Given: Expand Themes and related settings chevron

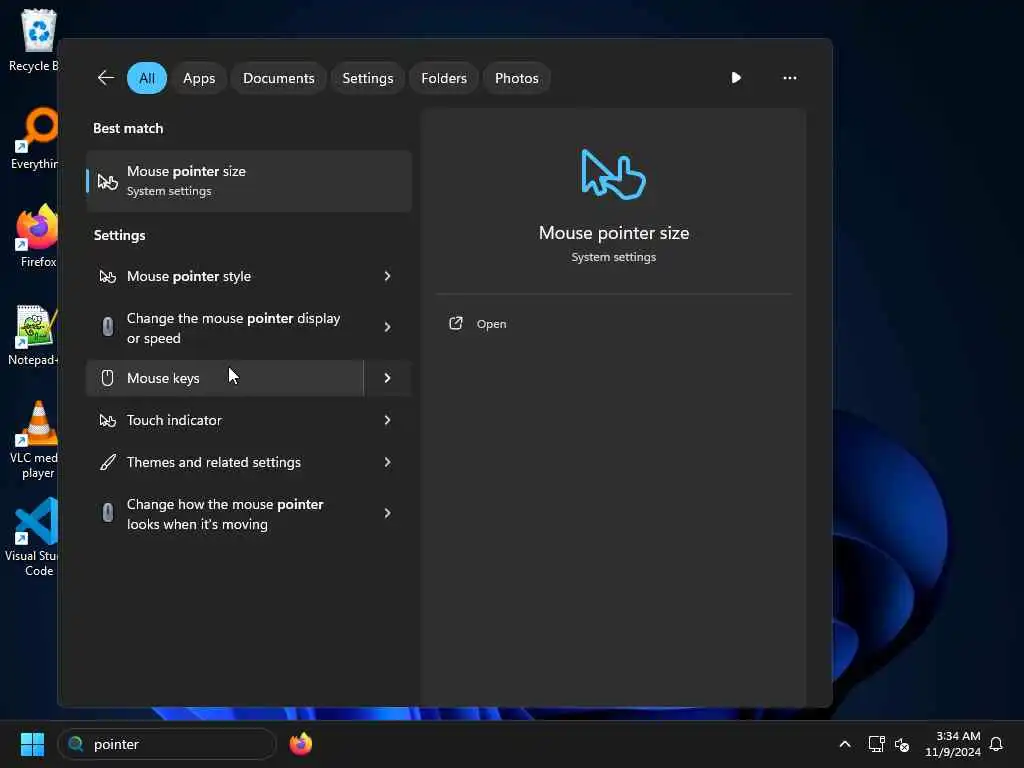Looking at the screenshot, I should (x=387, y=462).
